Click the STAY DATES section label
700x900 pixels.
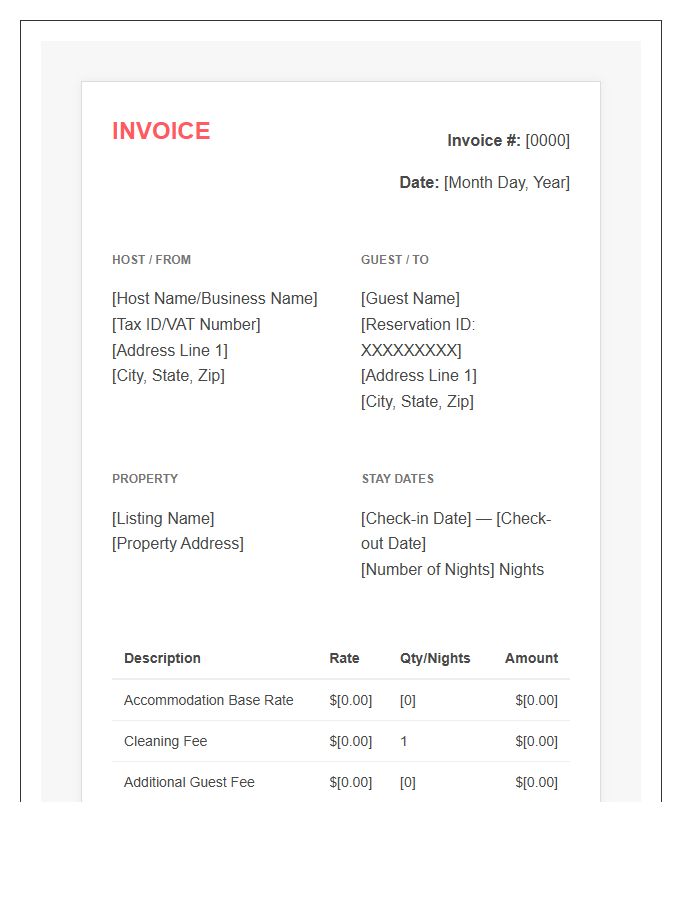click(x=398, y=479)
